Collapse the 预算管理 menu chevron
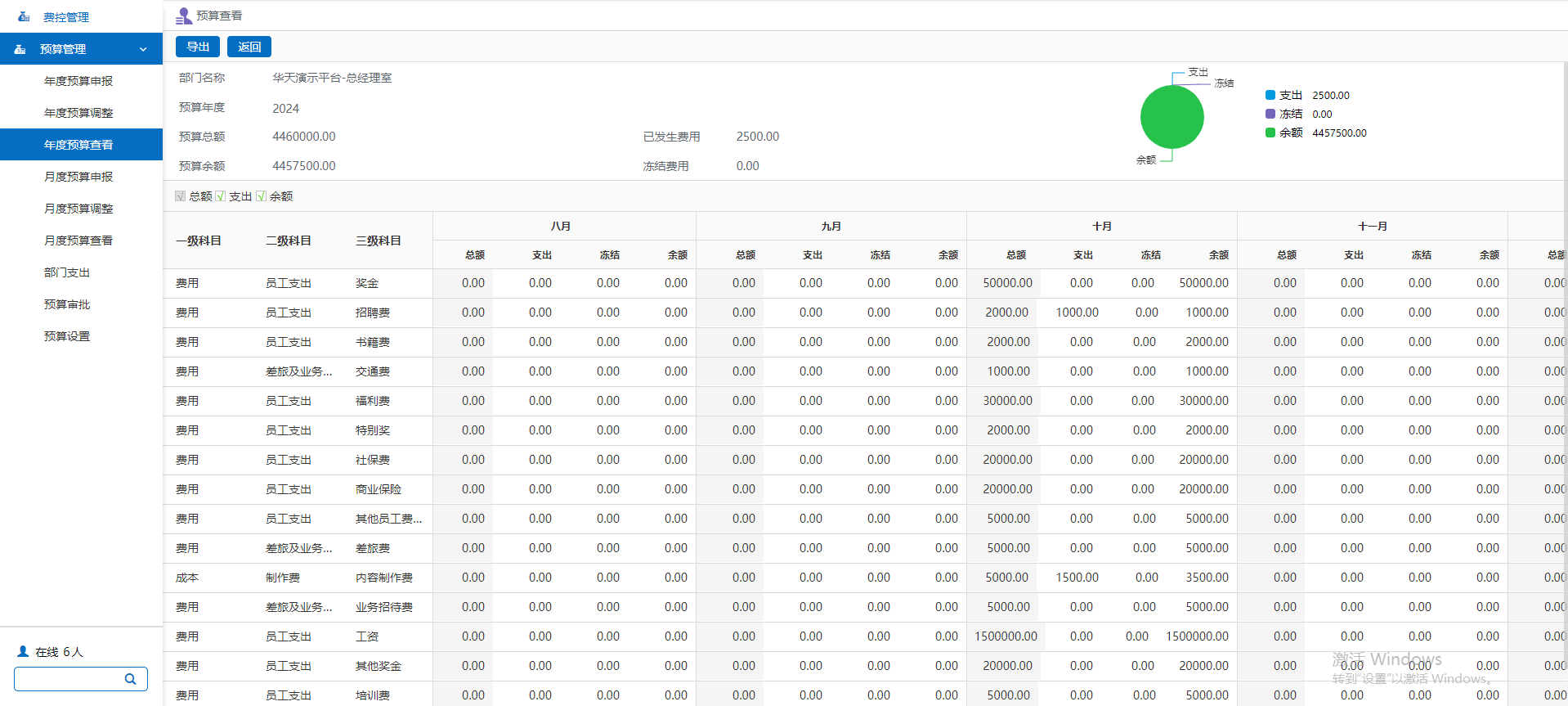1568x706 pixels. [x=143, y=49]
